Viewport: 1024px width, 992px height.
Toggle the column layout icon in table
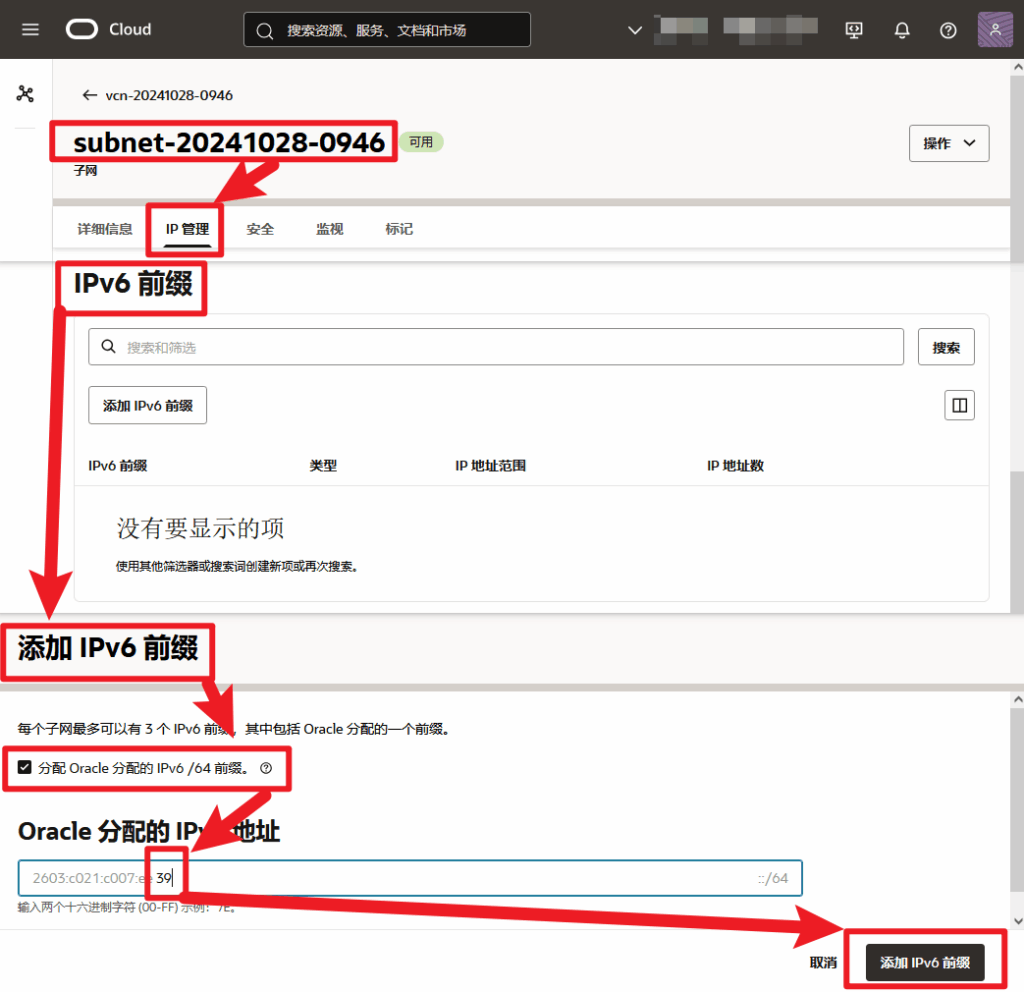959,406
